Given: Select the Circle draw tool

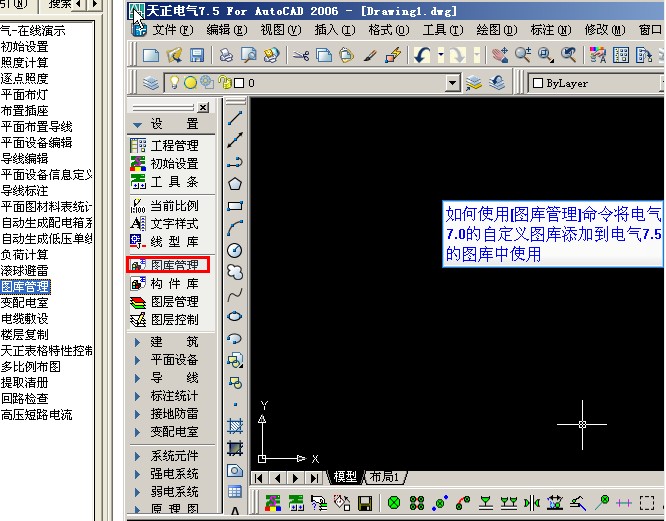Looking at the screenshot, I should (235, 250).
